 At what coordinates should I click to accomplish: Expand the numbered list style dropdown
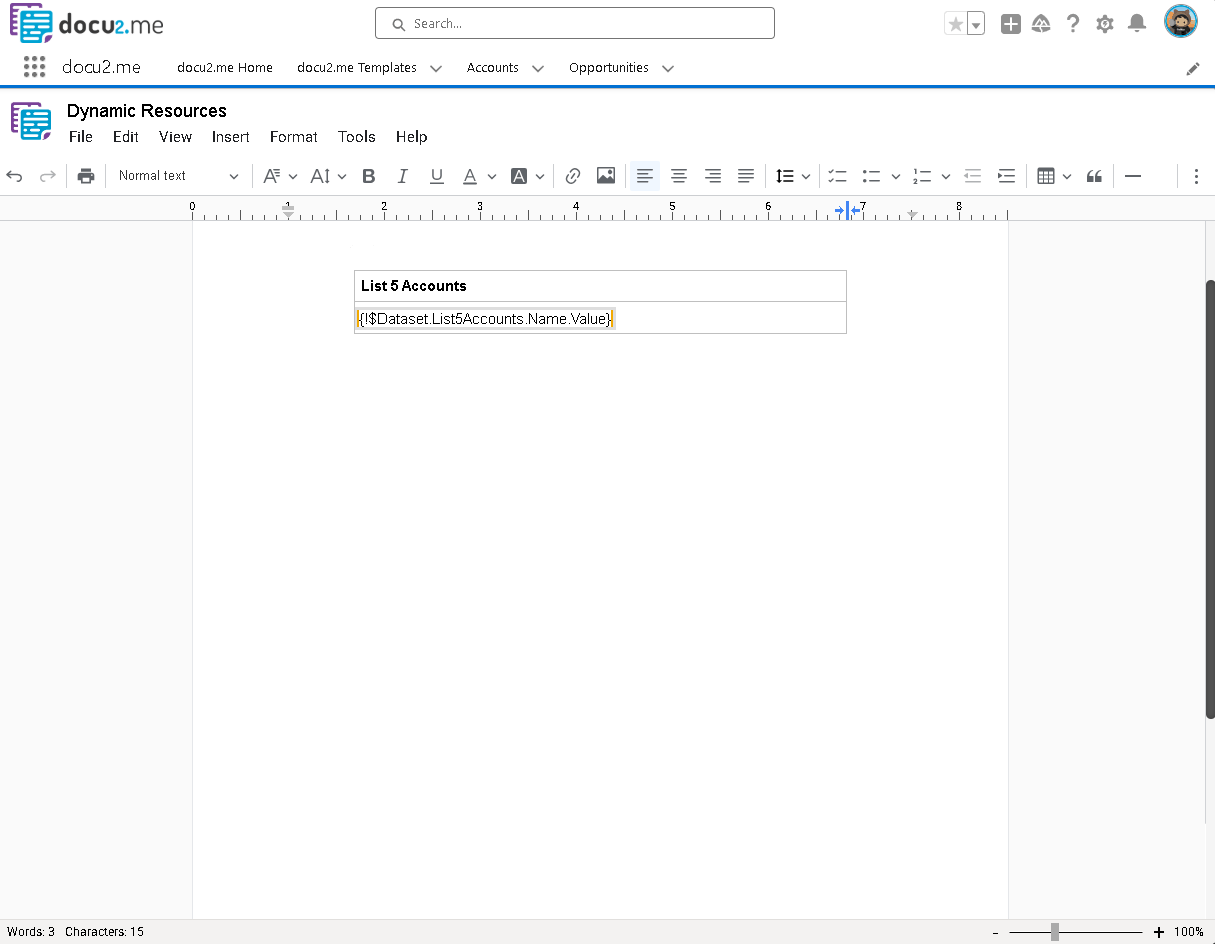(945, 177)
